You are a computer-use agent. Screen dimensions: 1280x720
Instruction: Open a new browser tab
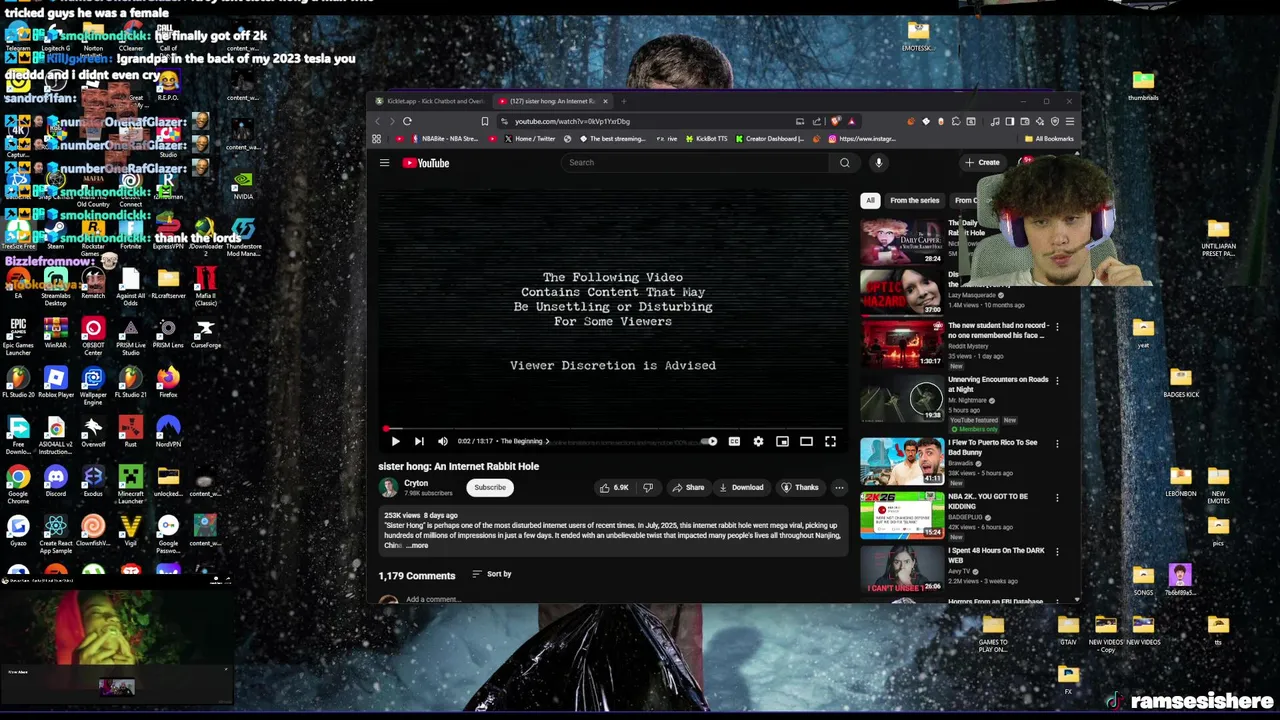coord(623,101)
